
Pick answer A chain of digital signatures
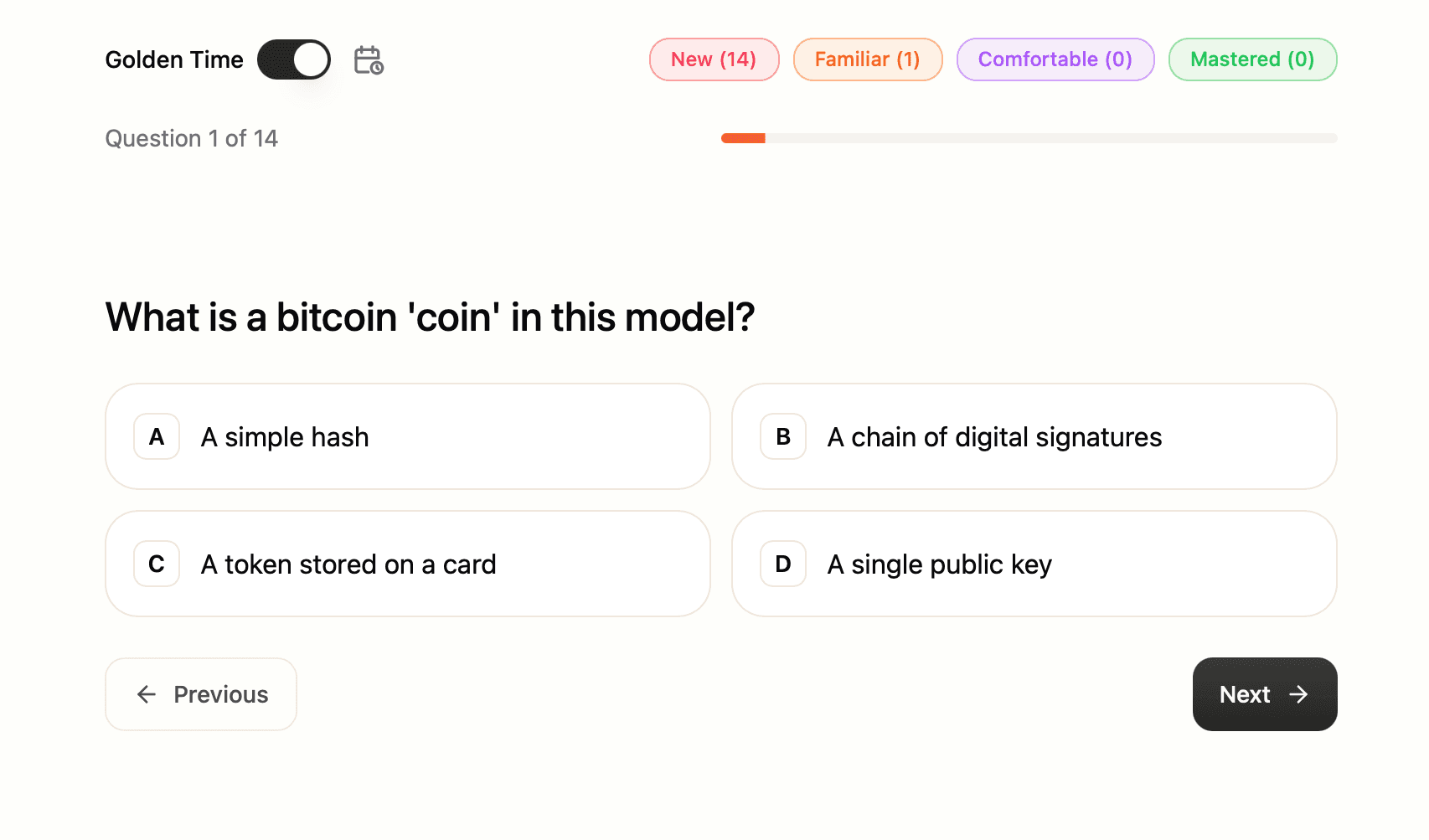(1034, 436)
